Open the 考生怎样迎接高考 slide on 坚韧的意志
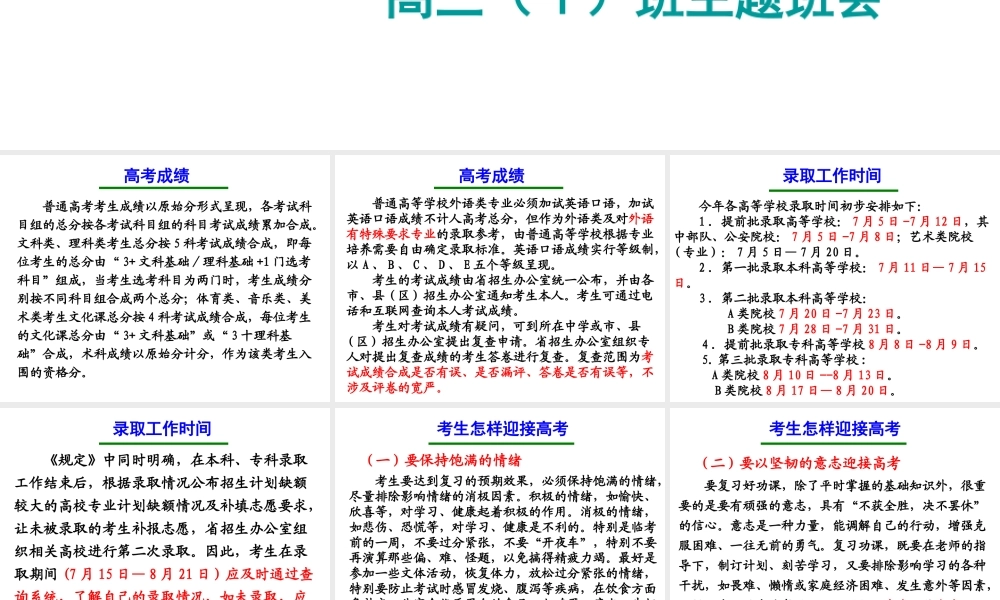 [835, 504]
